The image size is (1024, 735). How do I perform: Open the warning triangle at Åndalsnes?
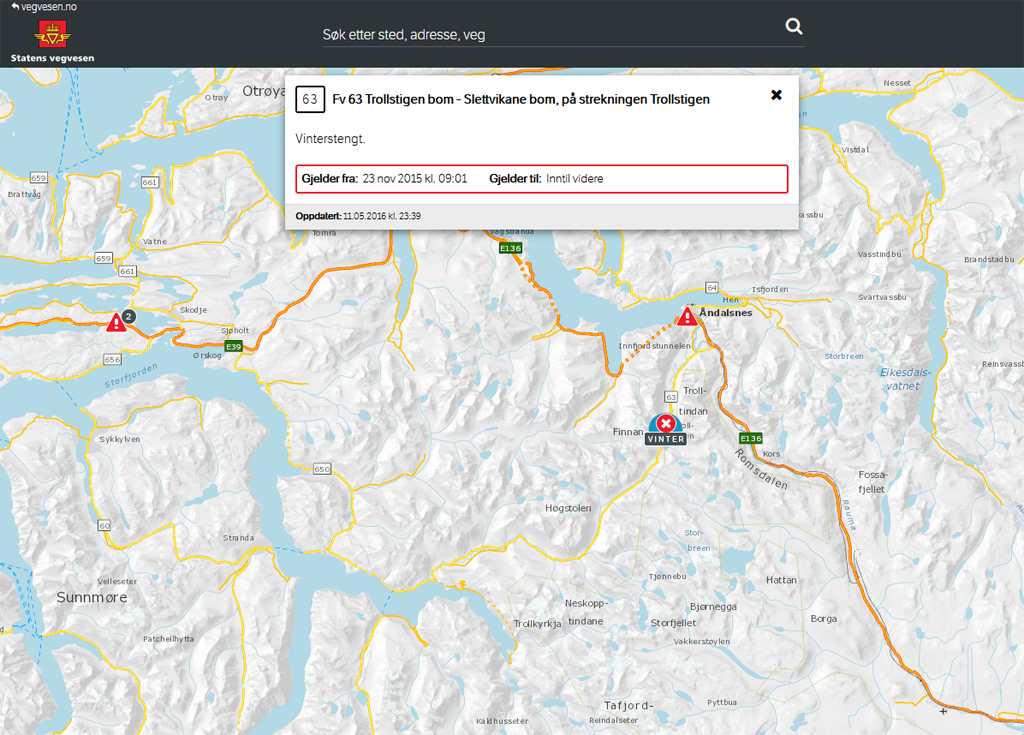click(x=687, y=317)
